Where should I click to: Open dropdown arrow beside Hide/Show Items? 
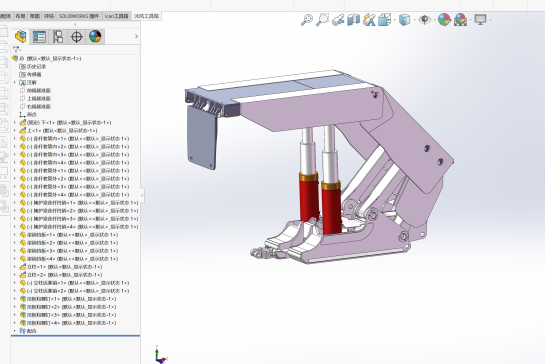point(434,20)
